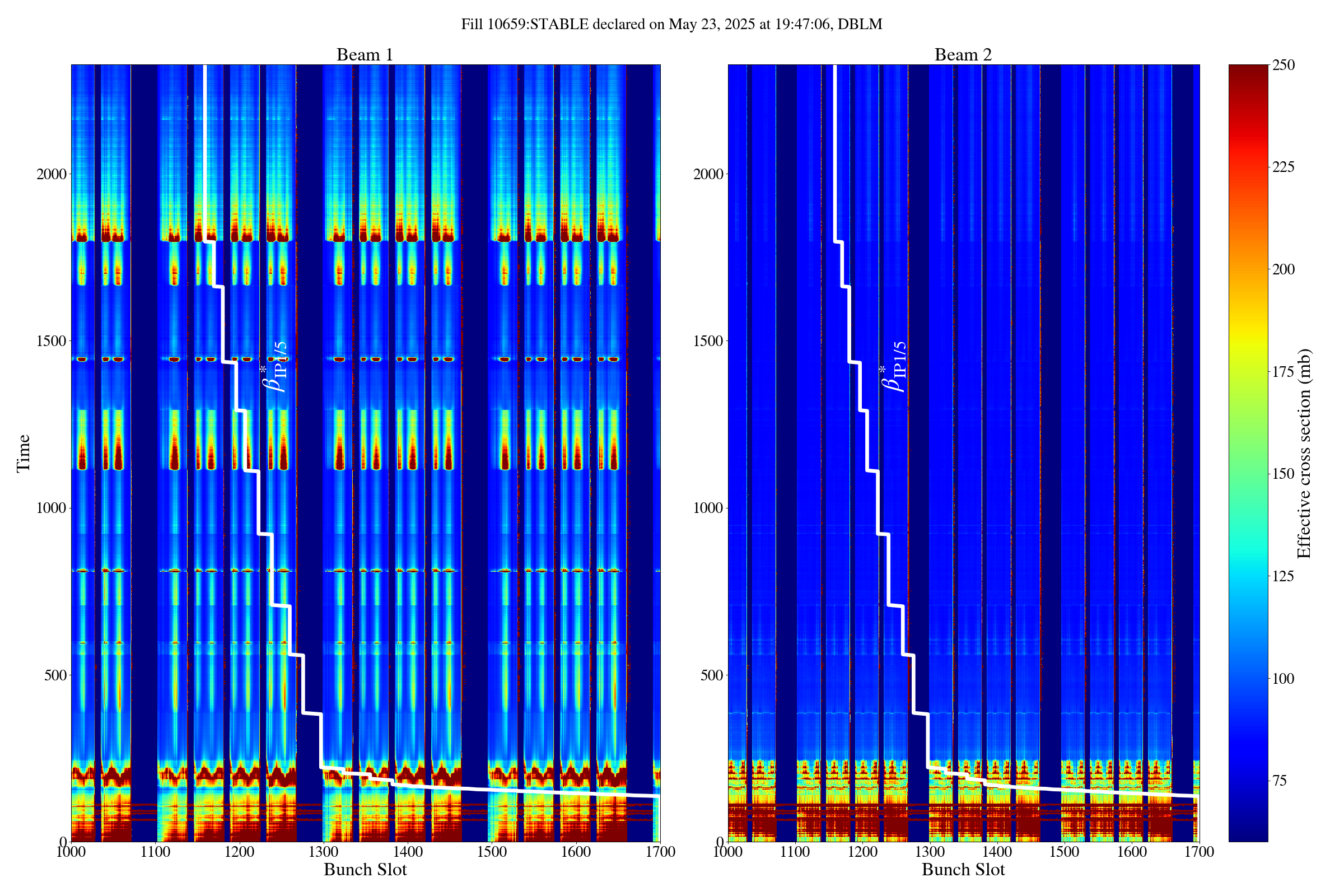Click Beam 1 x-axis tick '1700'
The height and width of the screenshot is (896, 1344).
click(x=660, y=852)
